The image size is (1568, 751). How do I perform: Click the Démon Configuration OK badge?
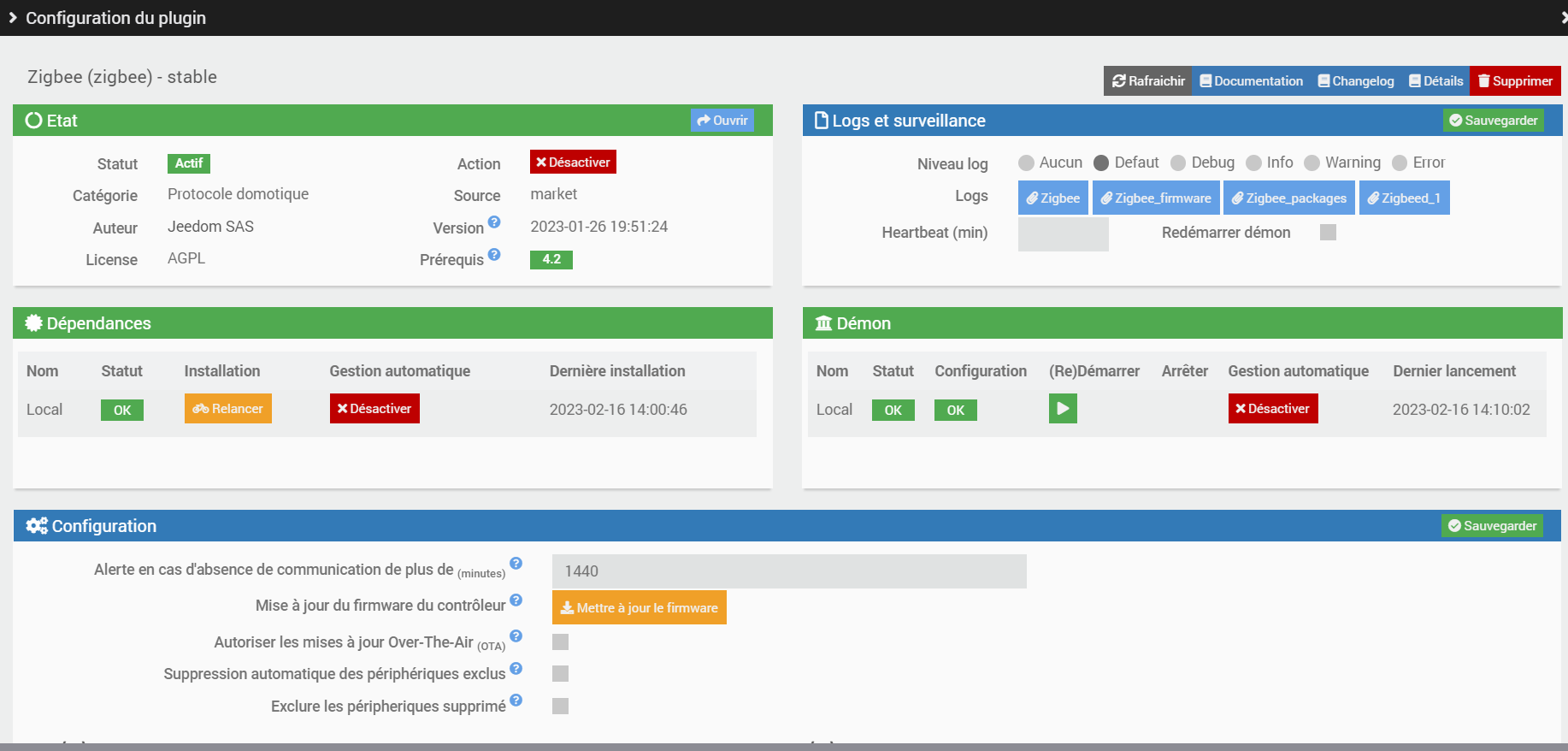tap(956, 410)
